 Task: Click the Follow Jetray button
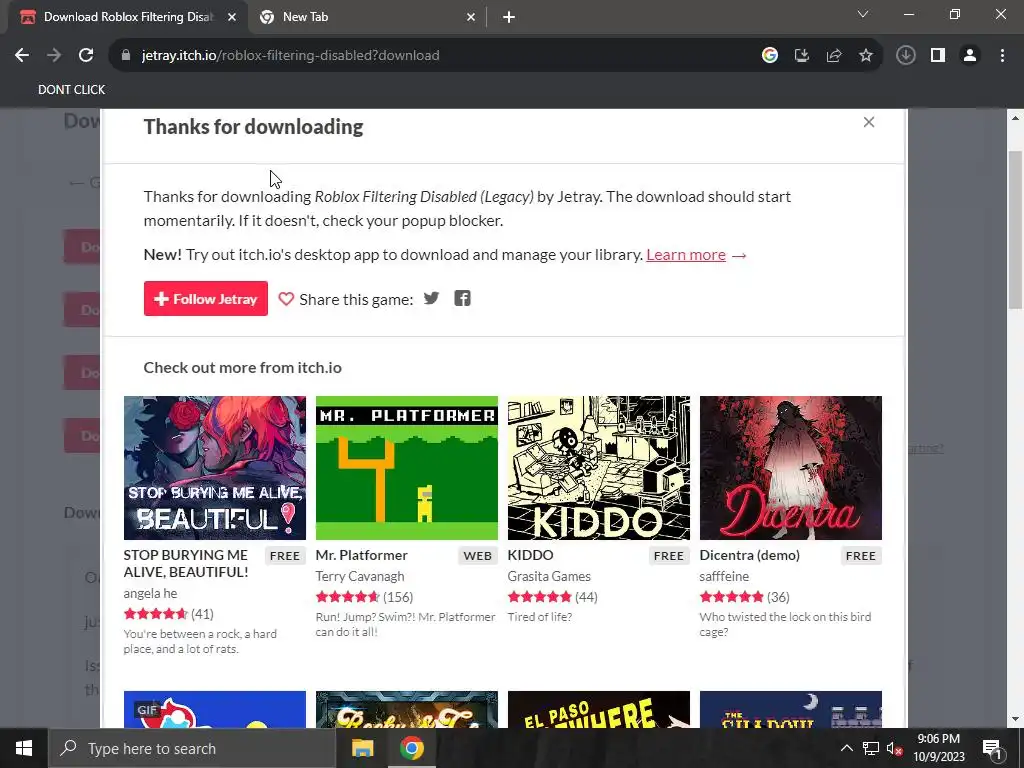tap(206, 298)
